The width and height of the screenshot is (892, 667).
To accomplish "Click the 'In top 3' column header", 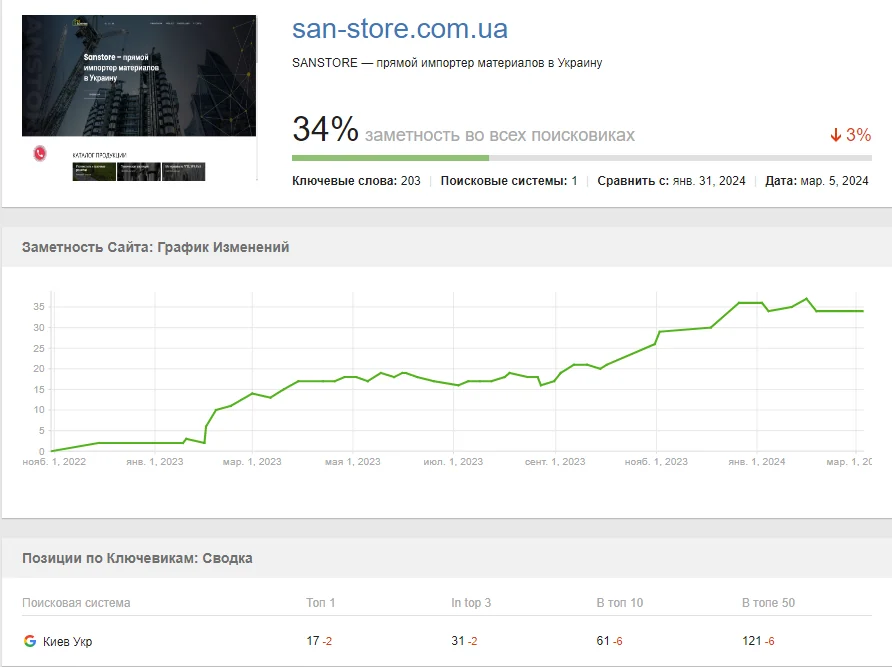I will (x=471, y=603).
